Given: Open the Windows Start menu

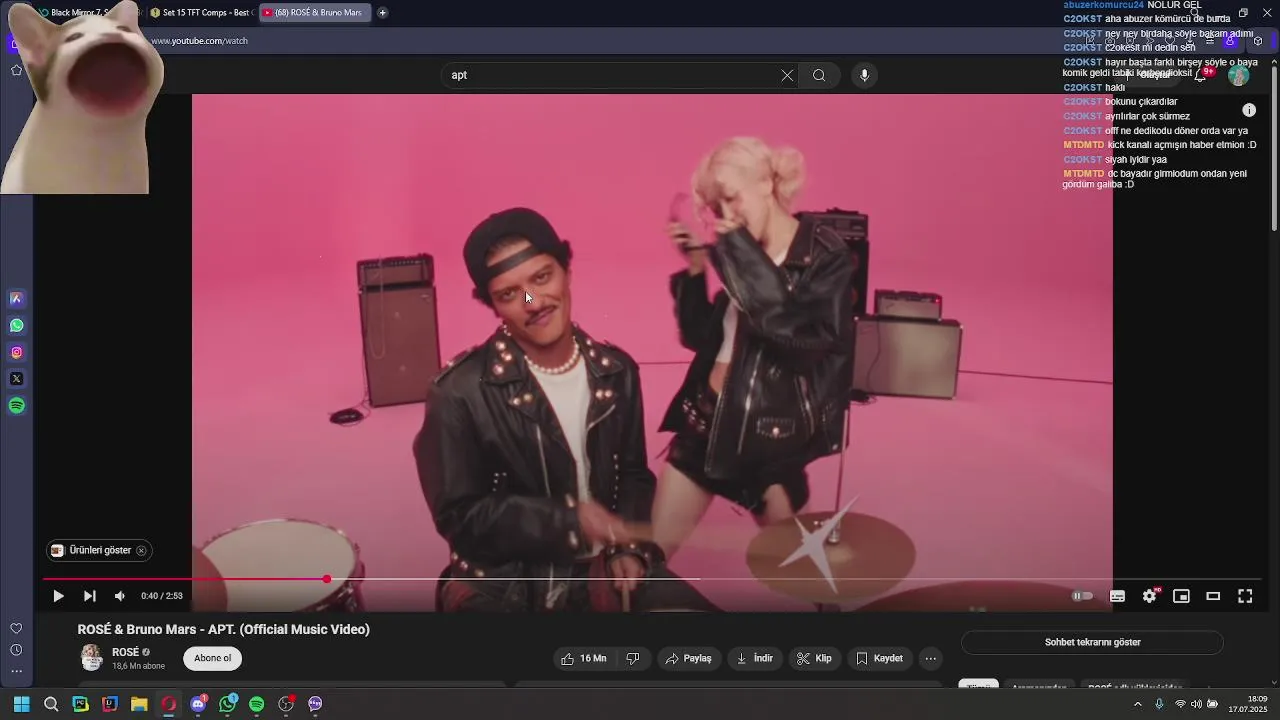Looking at the screenshot, I should coord(21,704).
